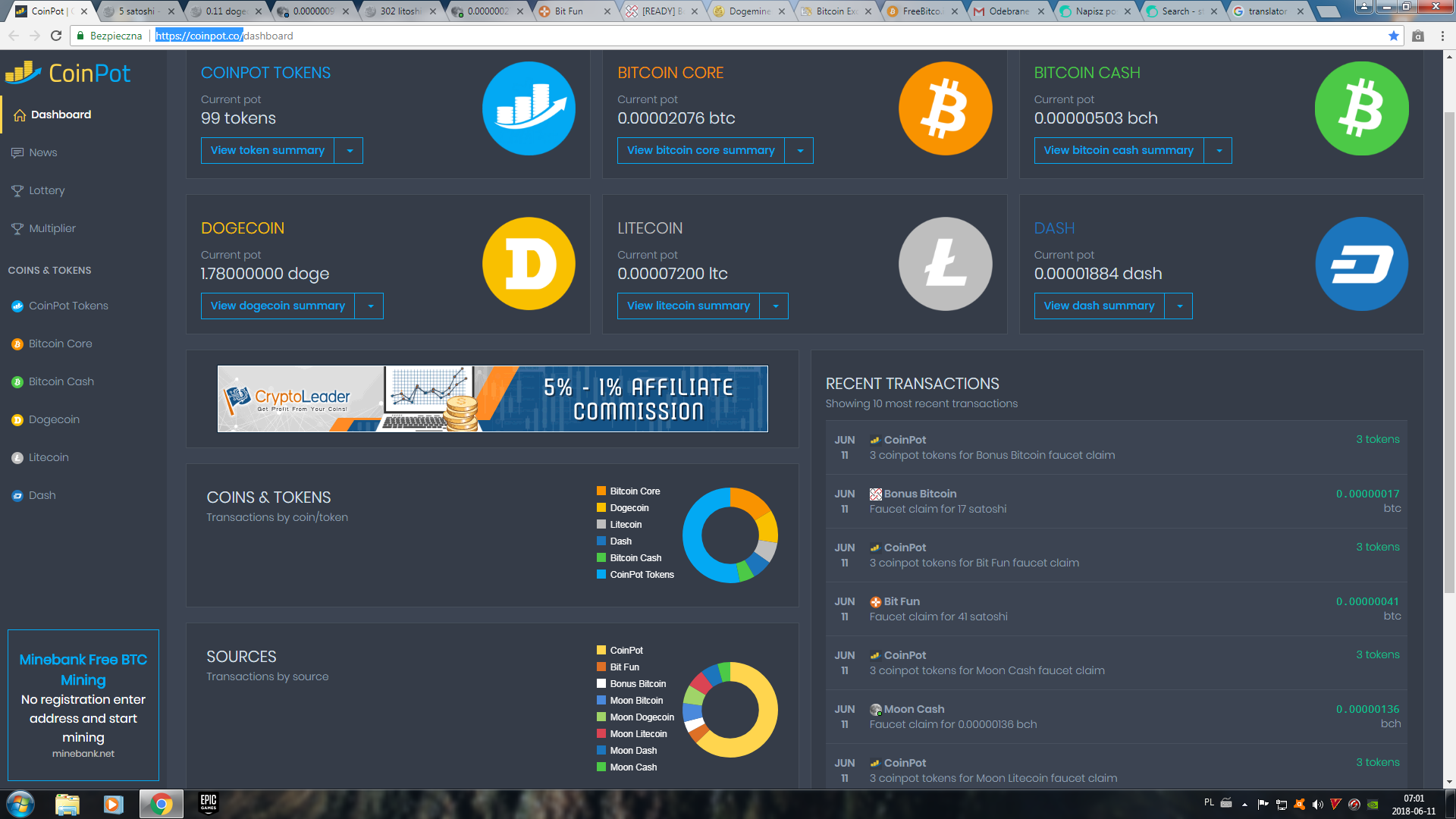Click View bitcoin cash summary button
This screenshot has width=1456, height=819.
(x=1118, y=151)
